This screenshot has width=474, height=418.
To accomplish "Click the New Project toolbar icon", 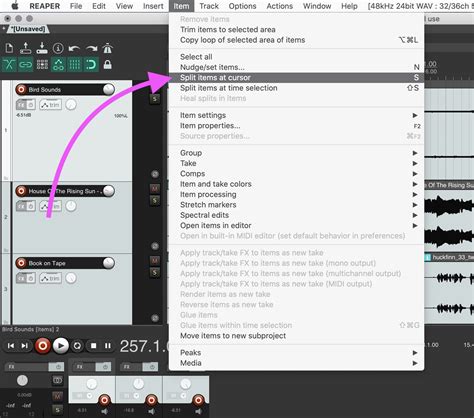I will 9,48.
